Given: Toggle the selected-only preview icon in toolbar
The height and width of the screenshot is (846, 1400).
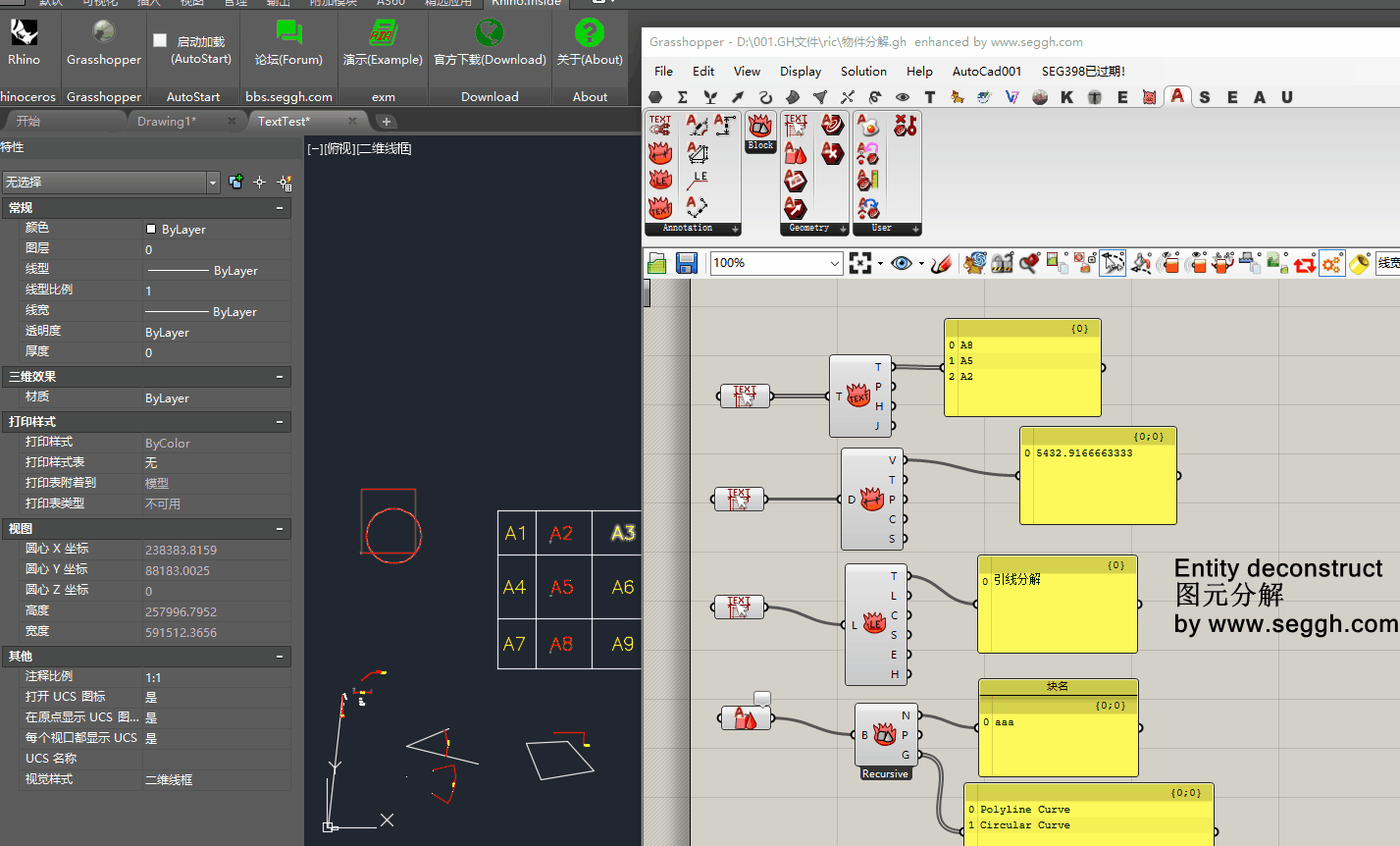Looking at the screenshot, I should 1112,263.
